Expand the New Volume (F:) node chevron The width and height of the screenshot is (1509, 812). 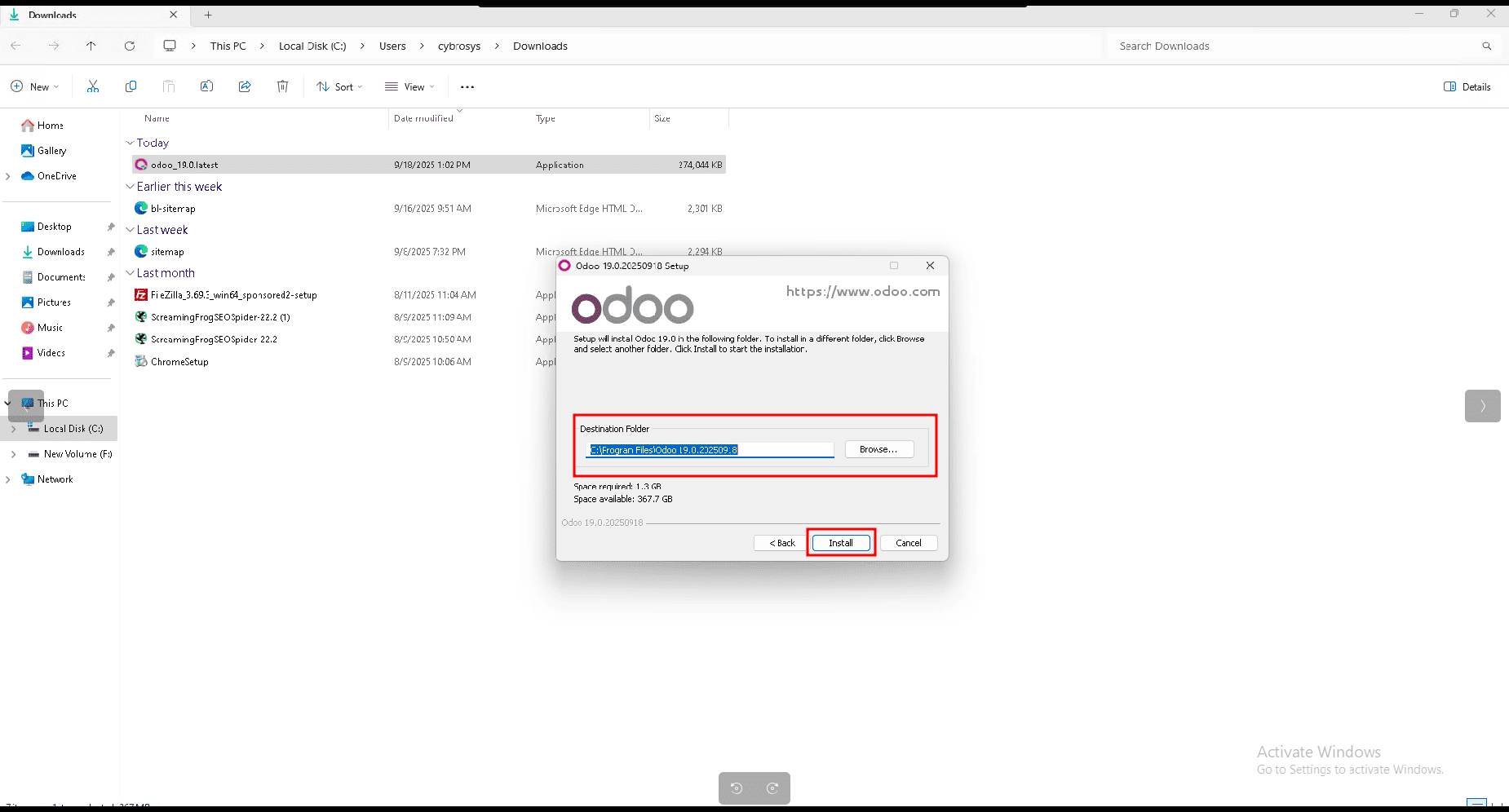(14, 454)
